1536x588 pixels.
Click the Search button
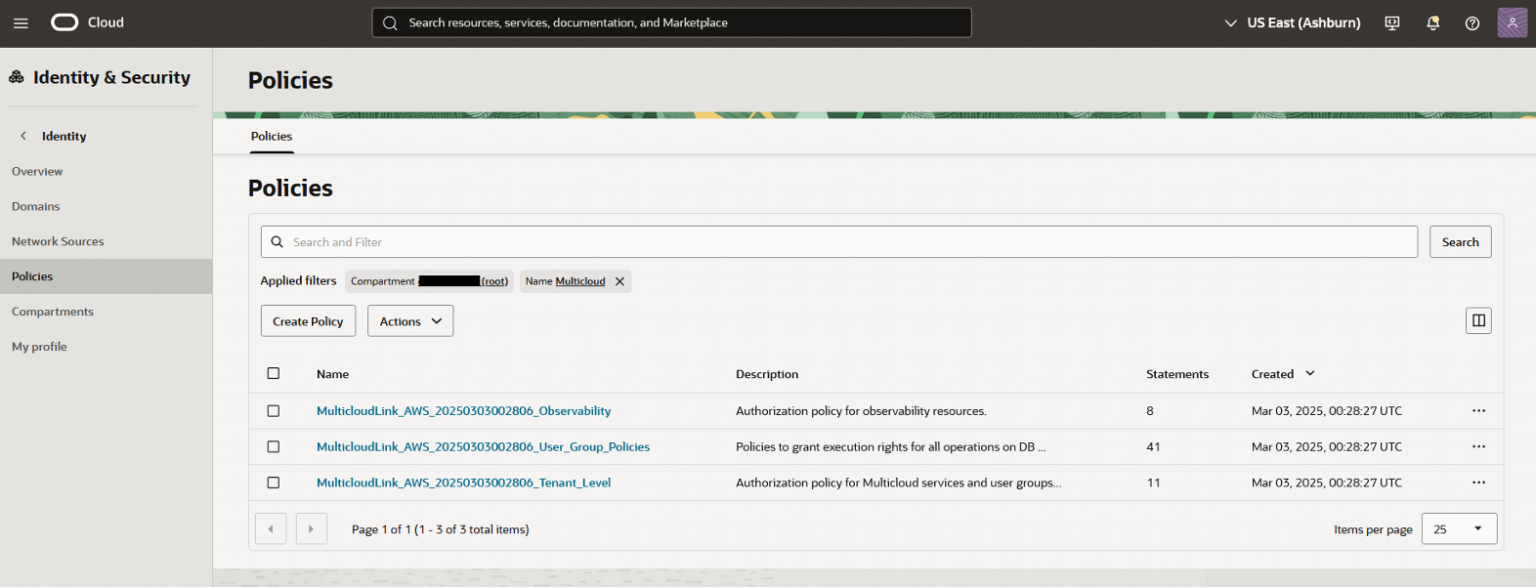tap(1460, 242)
